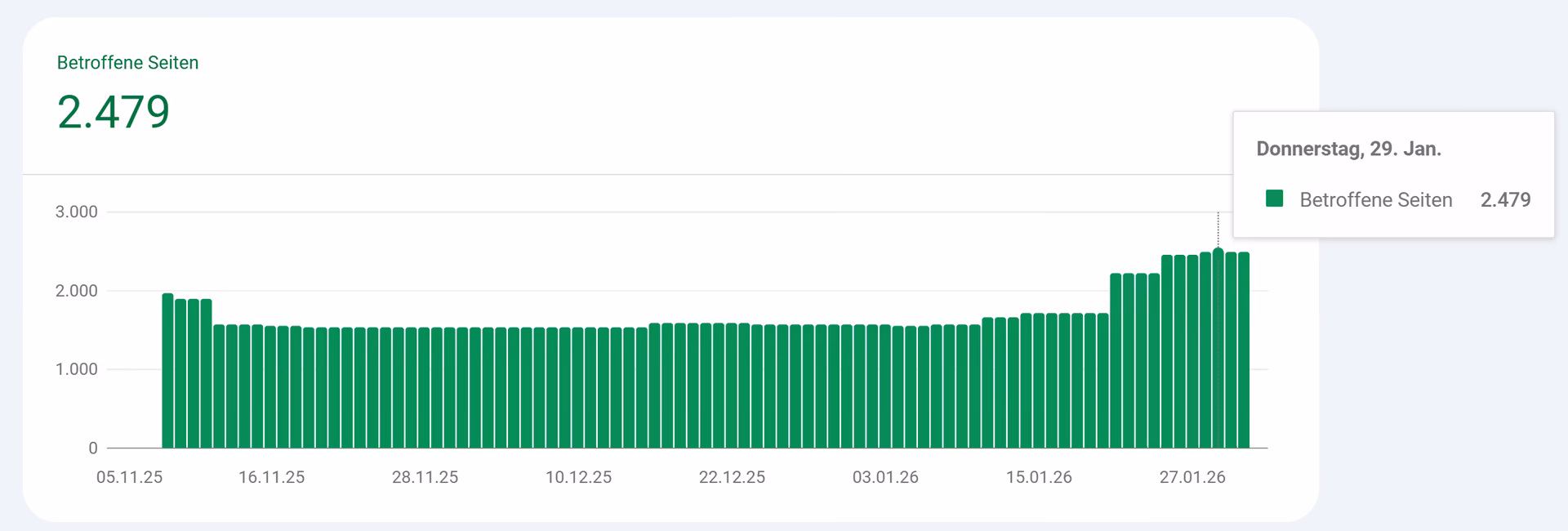The width and height of the screenshot is (1568, 531).
Task: Click the 2.479 value inside the tooltip
Action: 1505,200
